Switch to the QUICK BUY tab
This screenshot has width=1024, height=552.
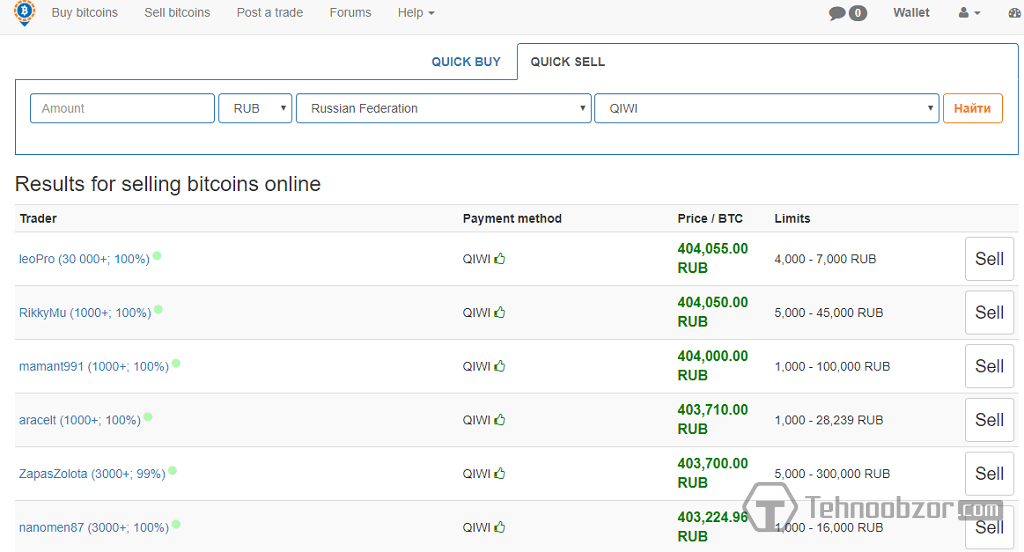(x=466, y=61)
